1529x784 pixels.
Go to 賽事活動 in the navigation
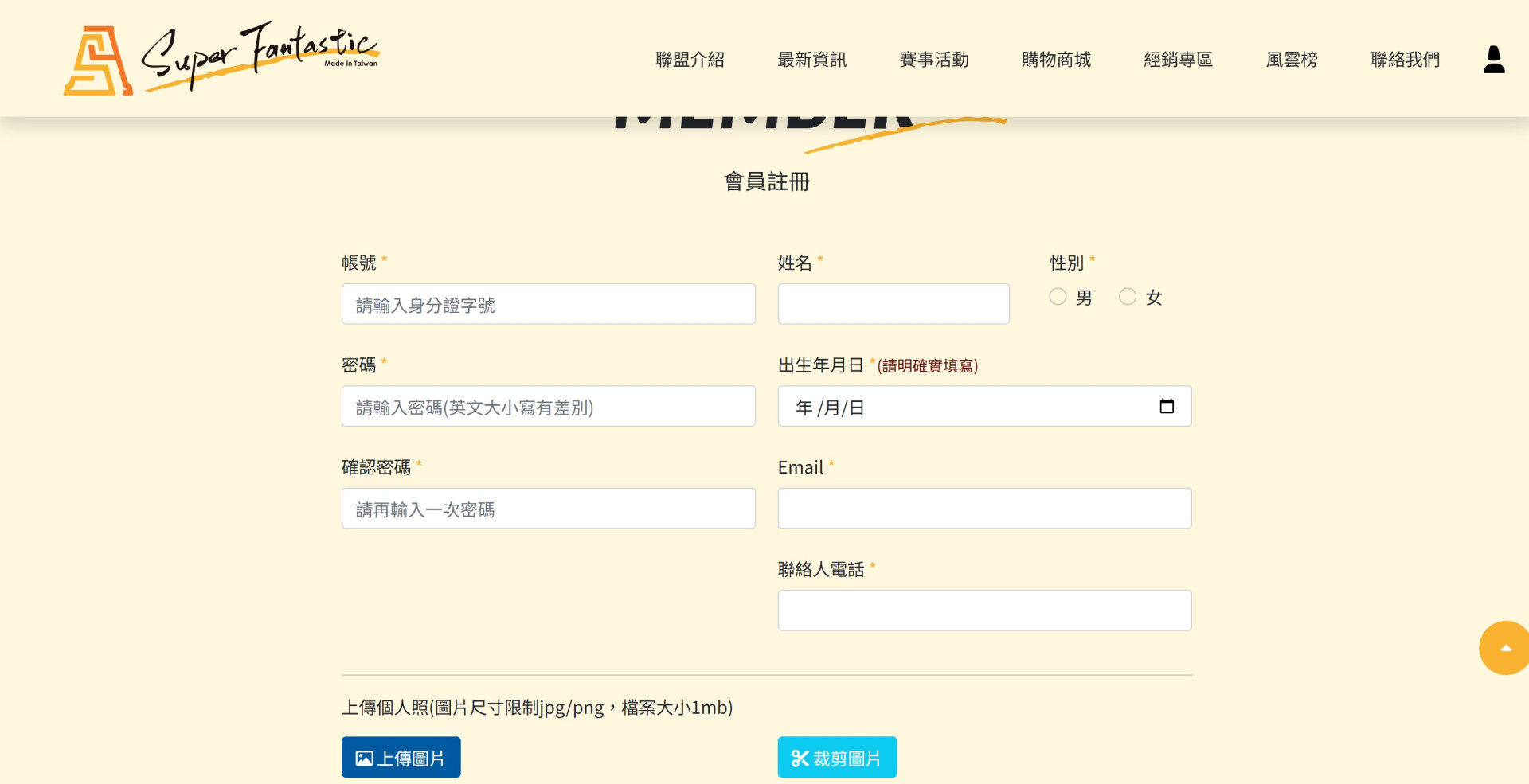(x=934, y=60)
